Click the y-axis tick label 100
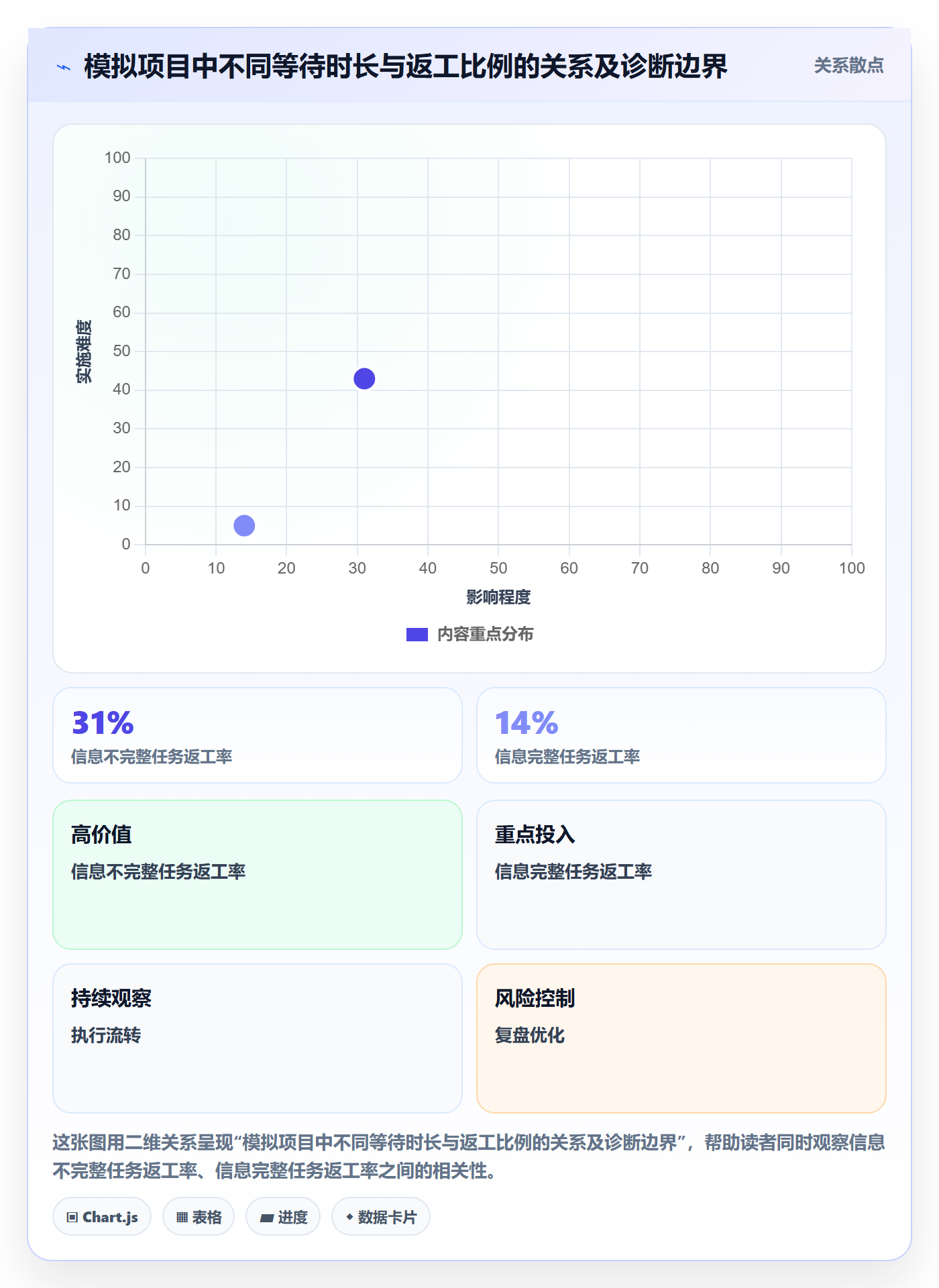Screen dimensions: 939x1288 [117, 158]
